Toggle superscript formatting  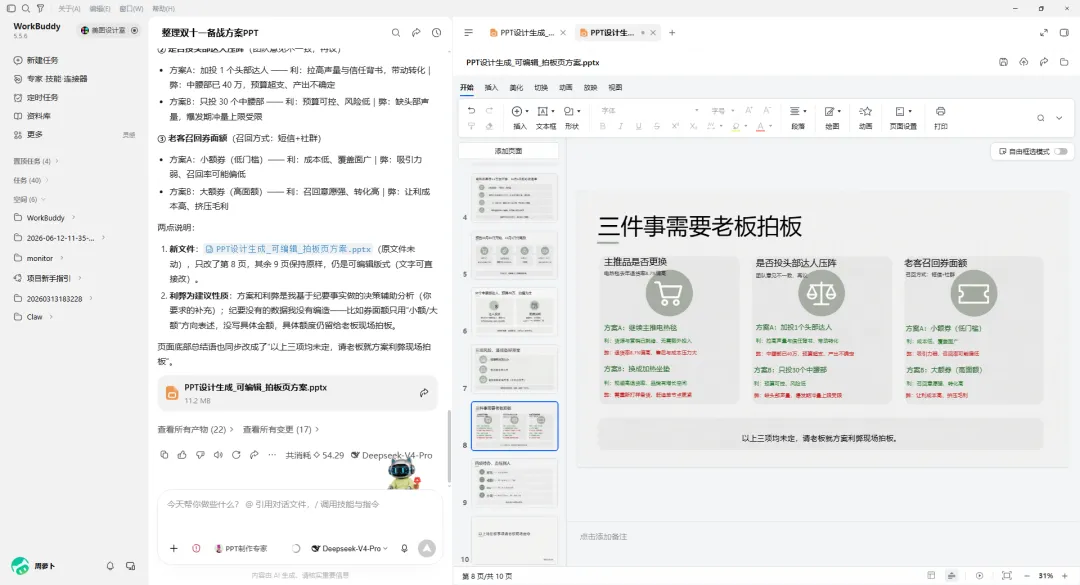click(x=675, y=126)
